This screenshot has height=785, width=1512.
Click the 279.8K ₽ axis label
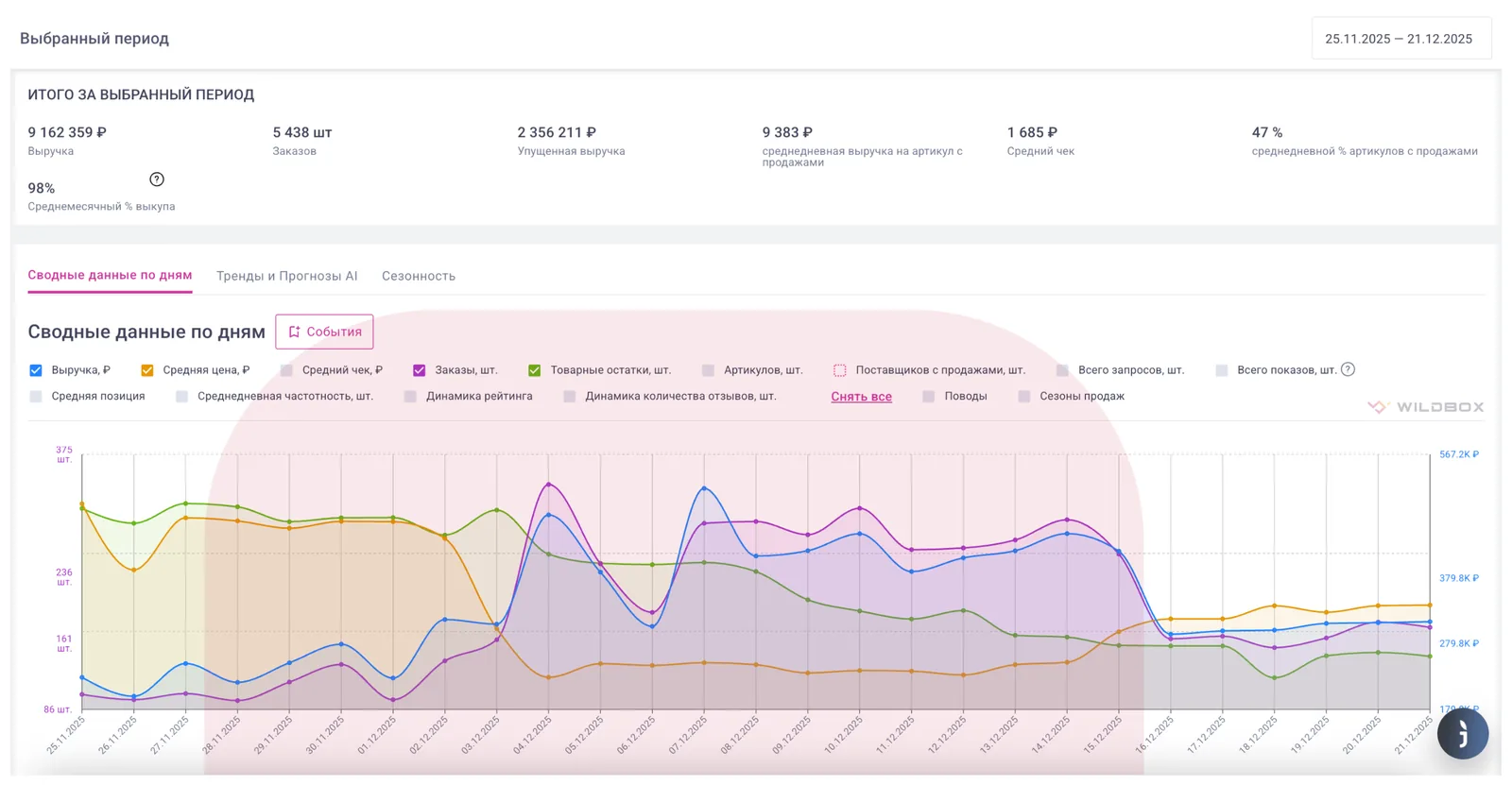click(1459, 643)
